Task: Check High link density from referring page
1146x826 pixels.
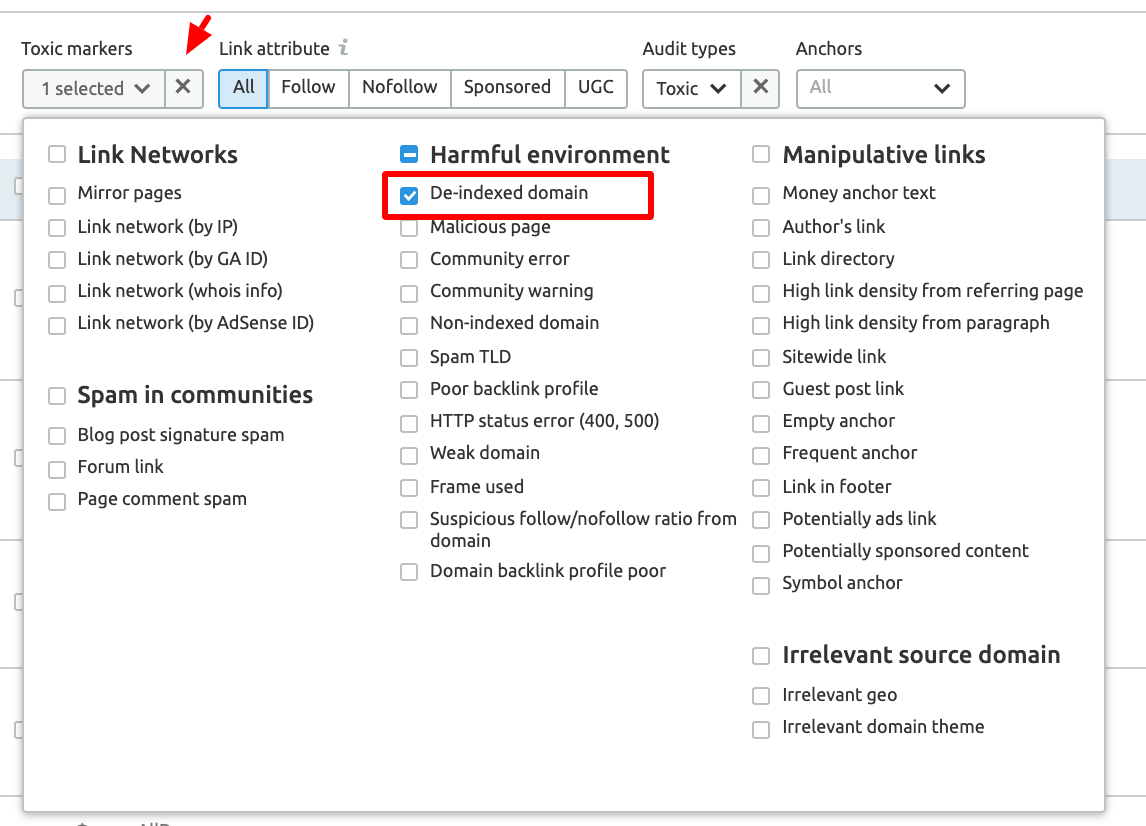Action: pyautogui.click(x=761, y=293)
